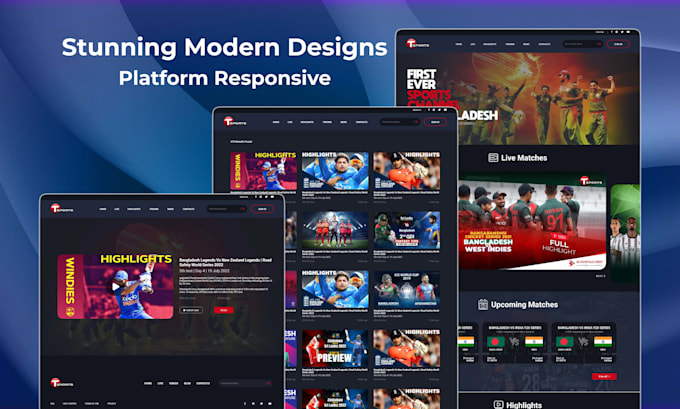Open large Windies HIGHLIGHTS thumbnail on detail page
680x409 pixels.
tap(115, 287)
